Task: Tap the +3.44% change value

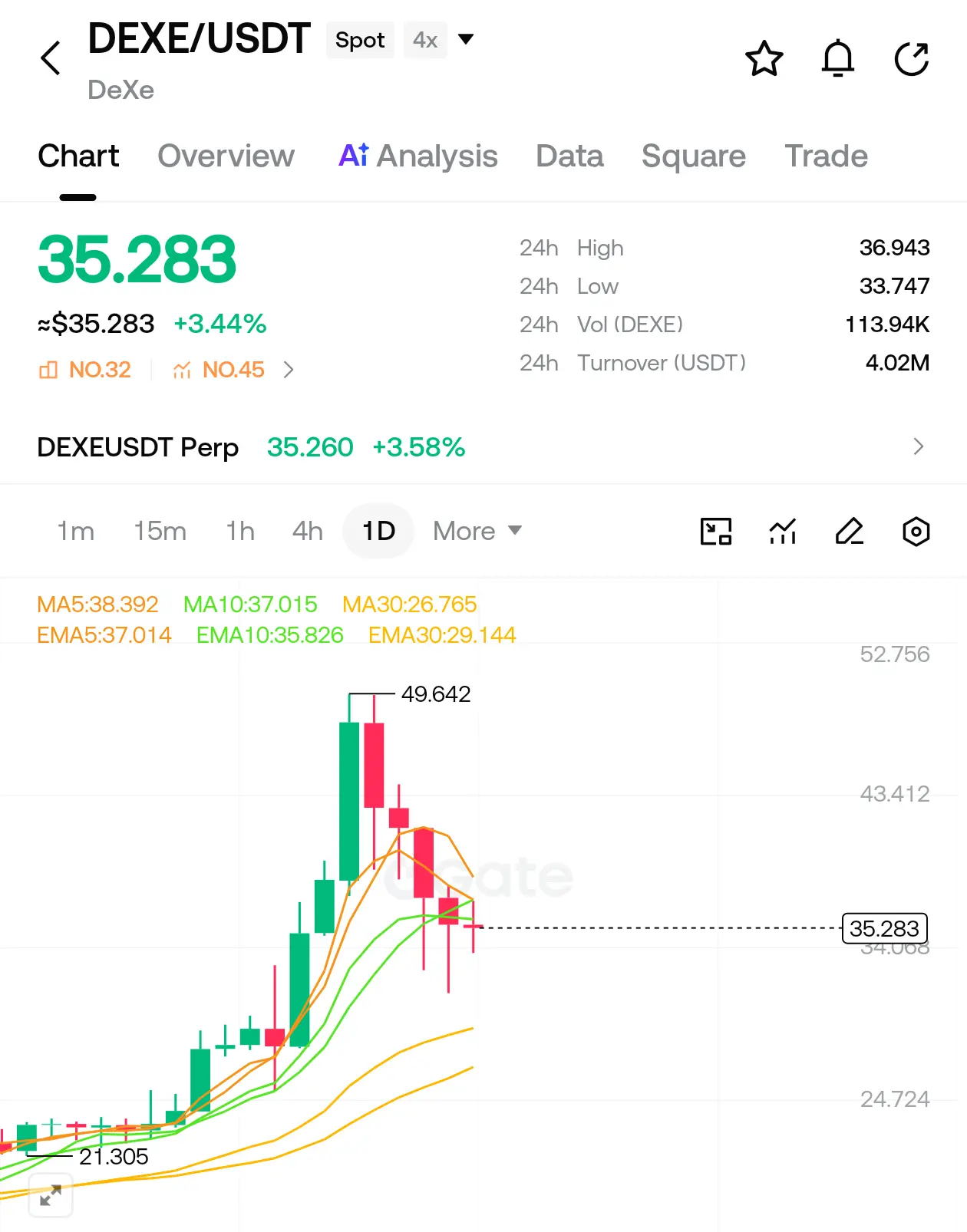Action: click(220, 324)
